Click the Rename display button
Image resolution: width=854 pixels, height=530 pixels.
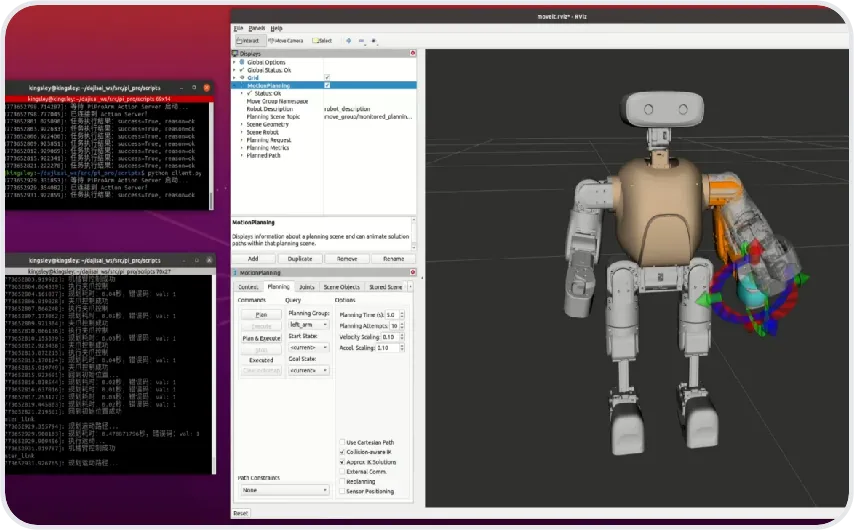393,259
